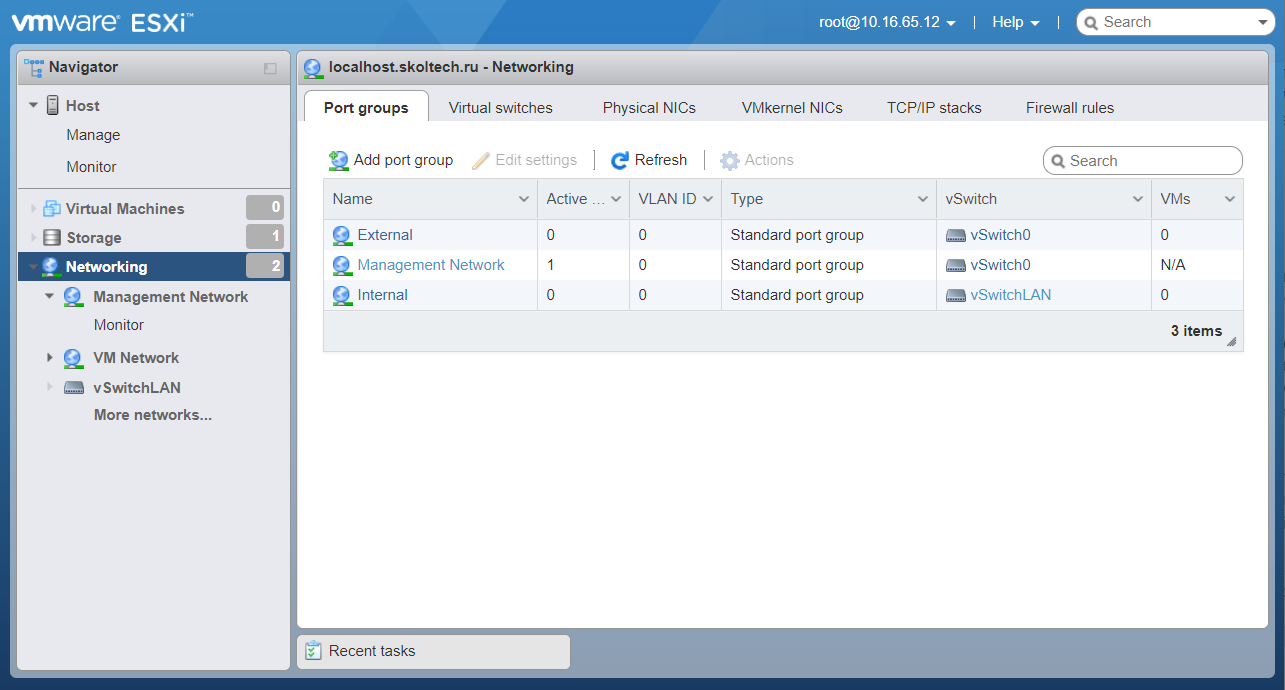This screenshot has width=1285, height=690.
Task: Click the vSwitchLAN icon in the table
Action: pos(956,296)
